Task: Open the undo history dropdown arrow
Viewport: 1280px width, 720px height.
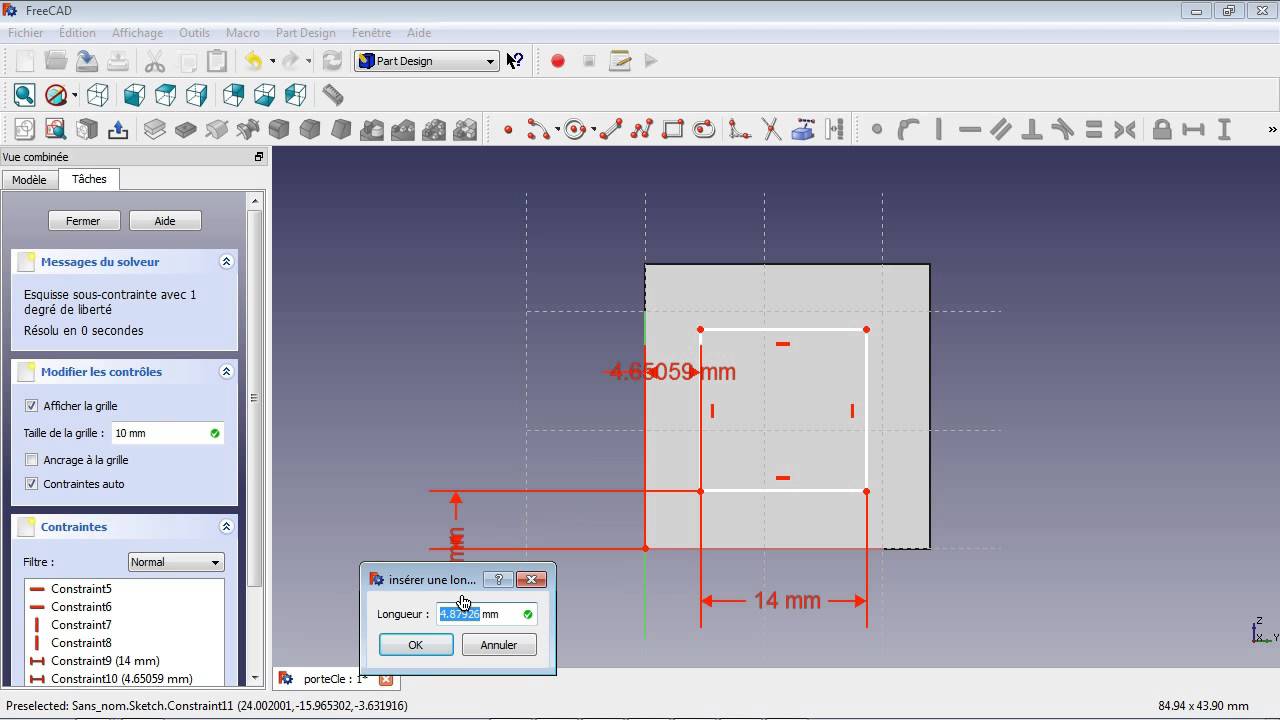Action: point(272,61)
